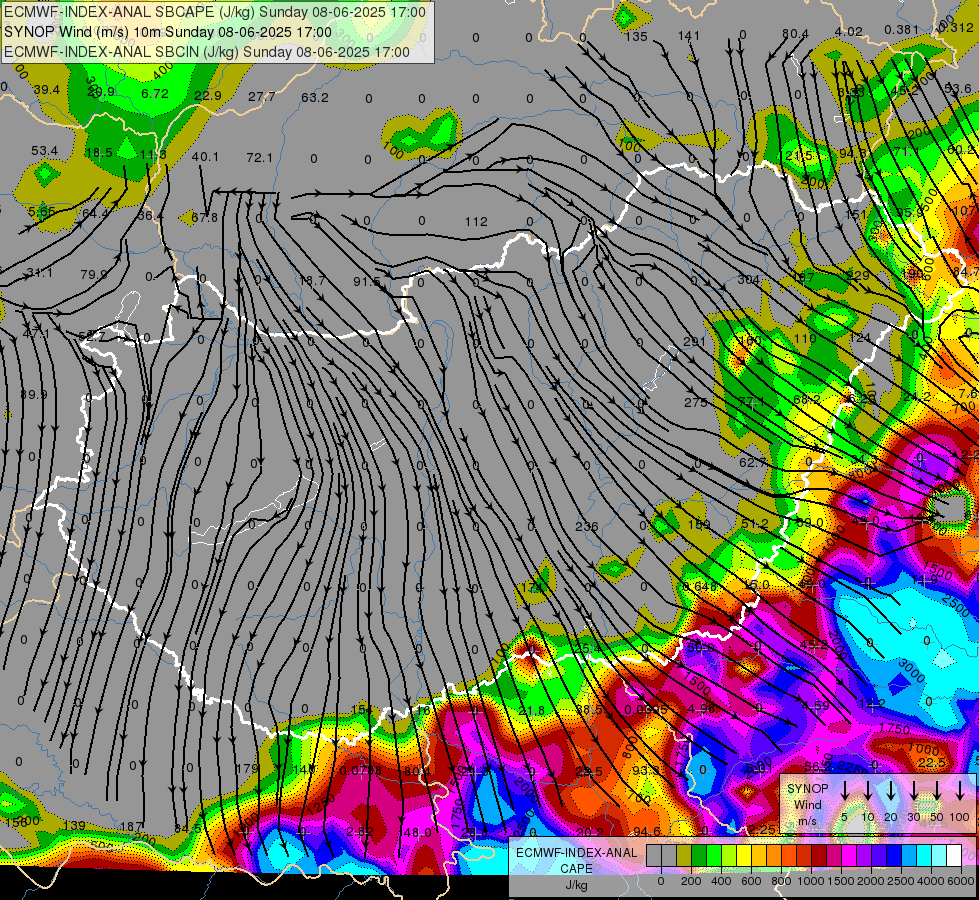
Task: Click the map value '62.7'
Action: coord(752,463)
